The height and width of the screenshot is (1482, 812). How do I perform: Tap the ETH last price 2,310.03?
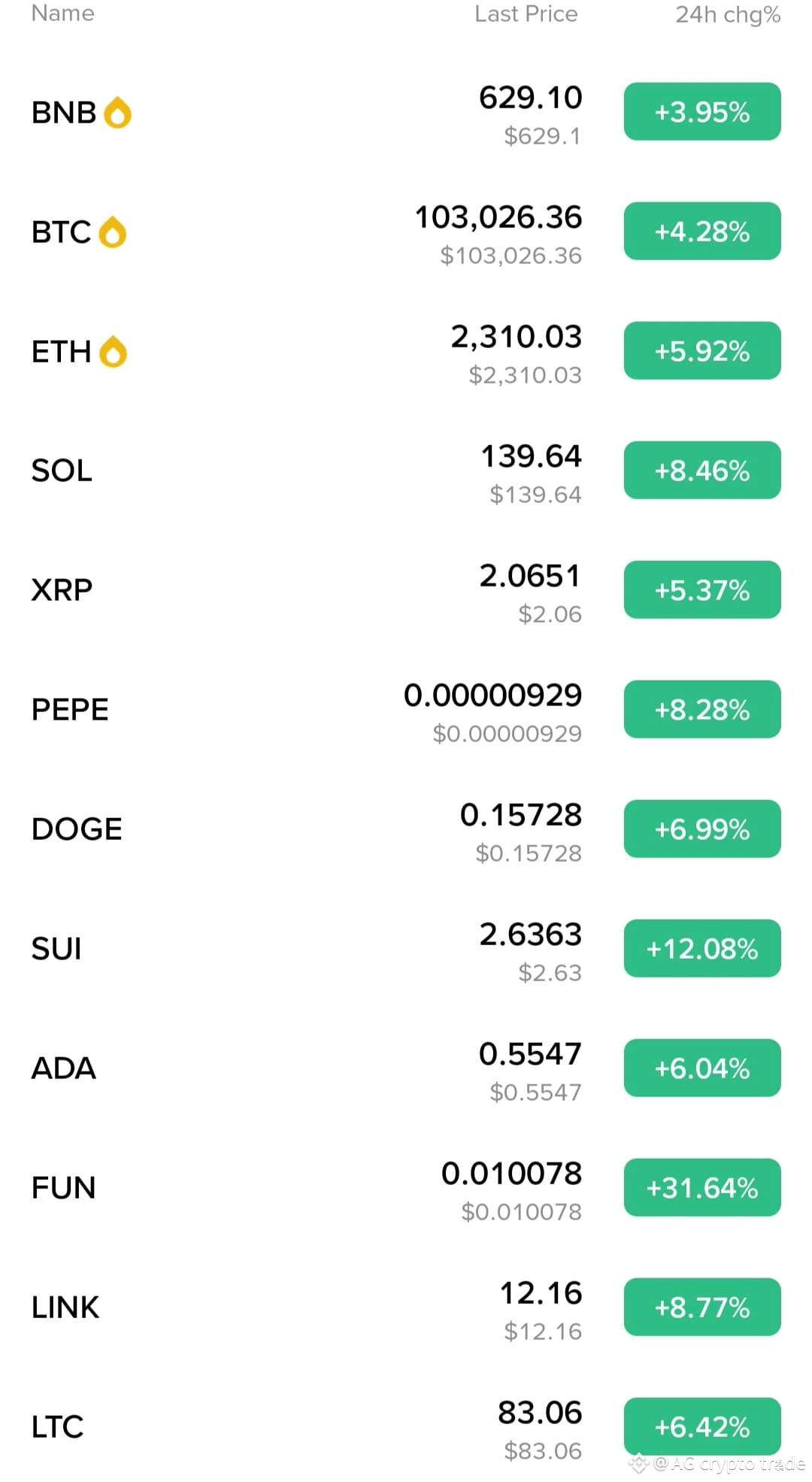point(517,337)
